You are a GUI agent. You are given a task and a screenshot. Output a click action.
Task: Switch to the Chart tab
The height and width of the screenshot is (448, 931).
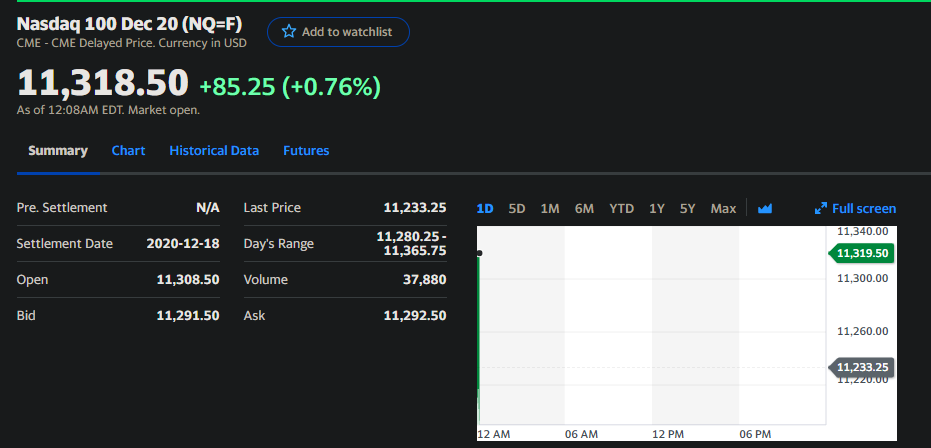[x=128, y=151]
